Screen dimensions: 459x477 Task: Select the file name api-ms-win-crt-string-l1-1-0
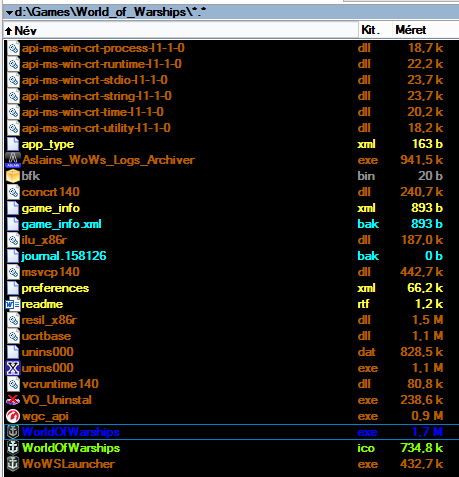(x=97, y=96)
